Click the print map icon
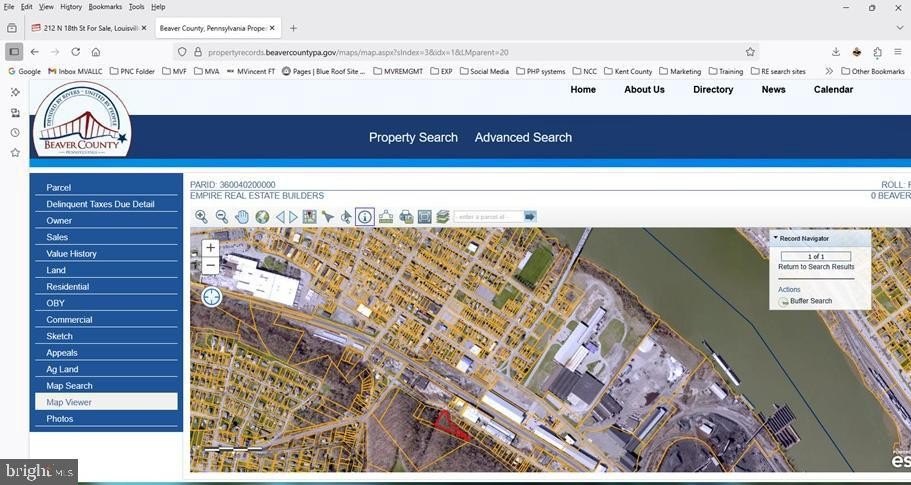Image resolution: width=911 pixels, height=485 pixels. 406,217
